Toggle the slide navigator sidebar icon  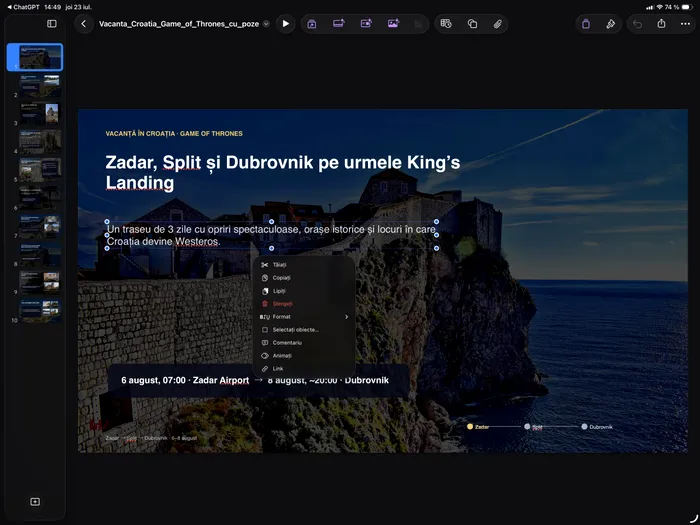[52, 24]
